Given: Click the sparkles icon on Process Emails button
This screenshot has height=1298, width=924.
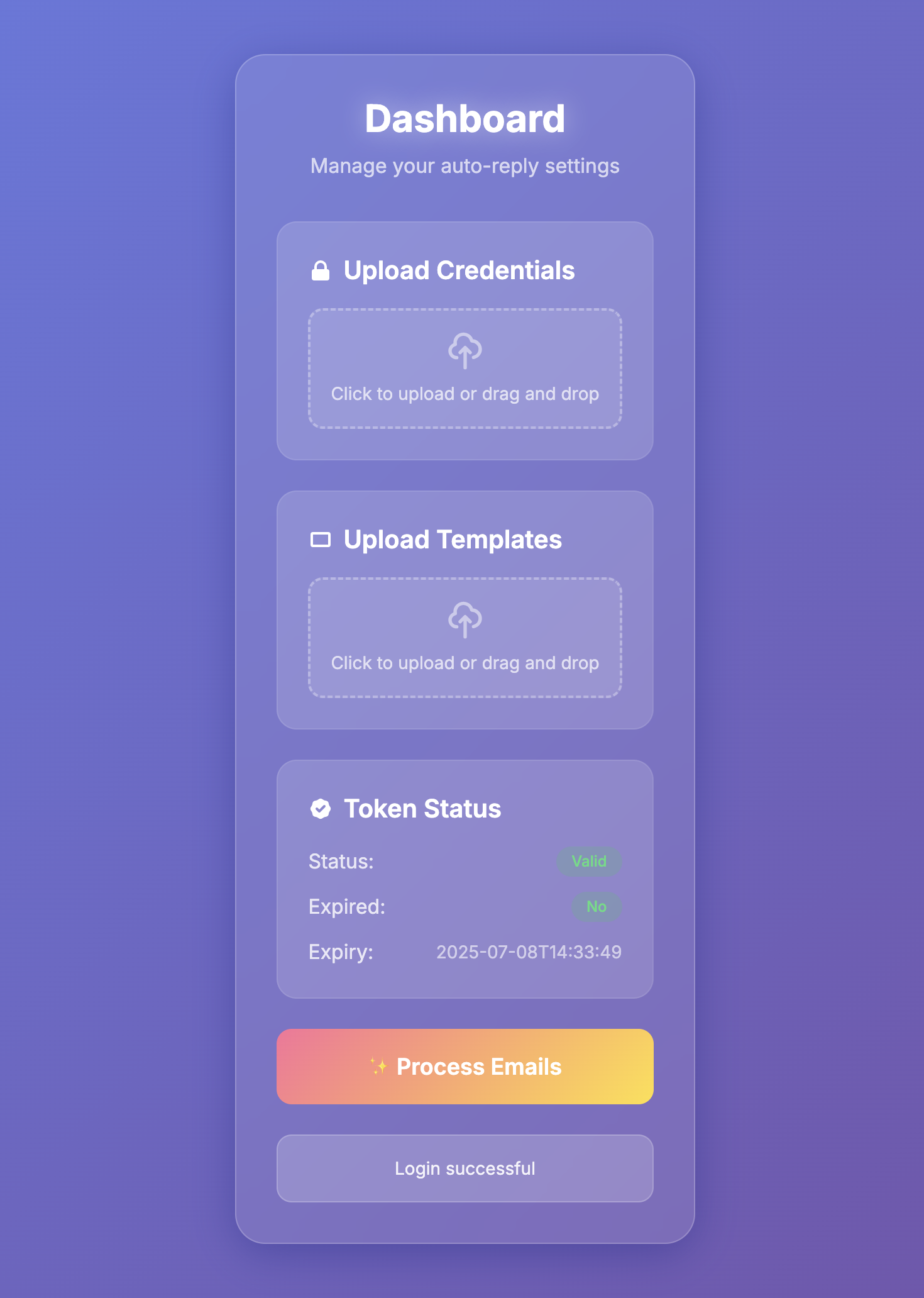Looking at the screenshot, I should (378, 1067).
